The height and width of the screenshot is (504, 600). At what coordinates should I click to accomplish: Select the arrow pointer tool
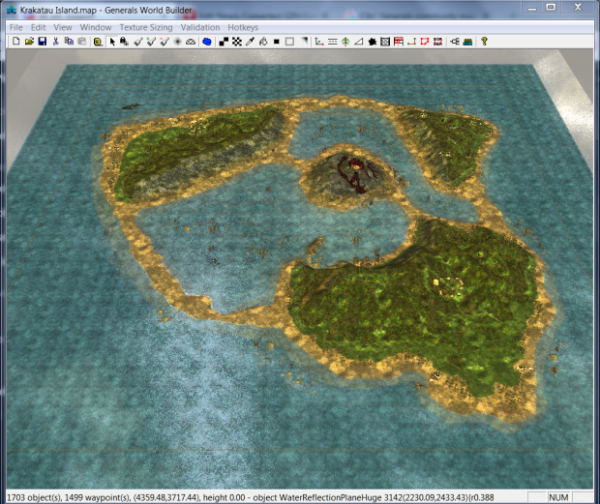click(112, 41)
